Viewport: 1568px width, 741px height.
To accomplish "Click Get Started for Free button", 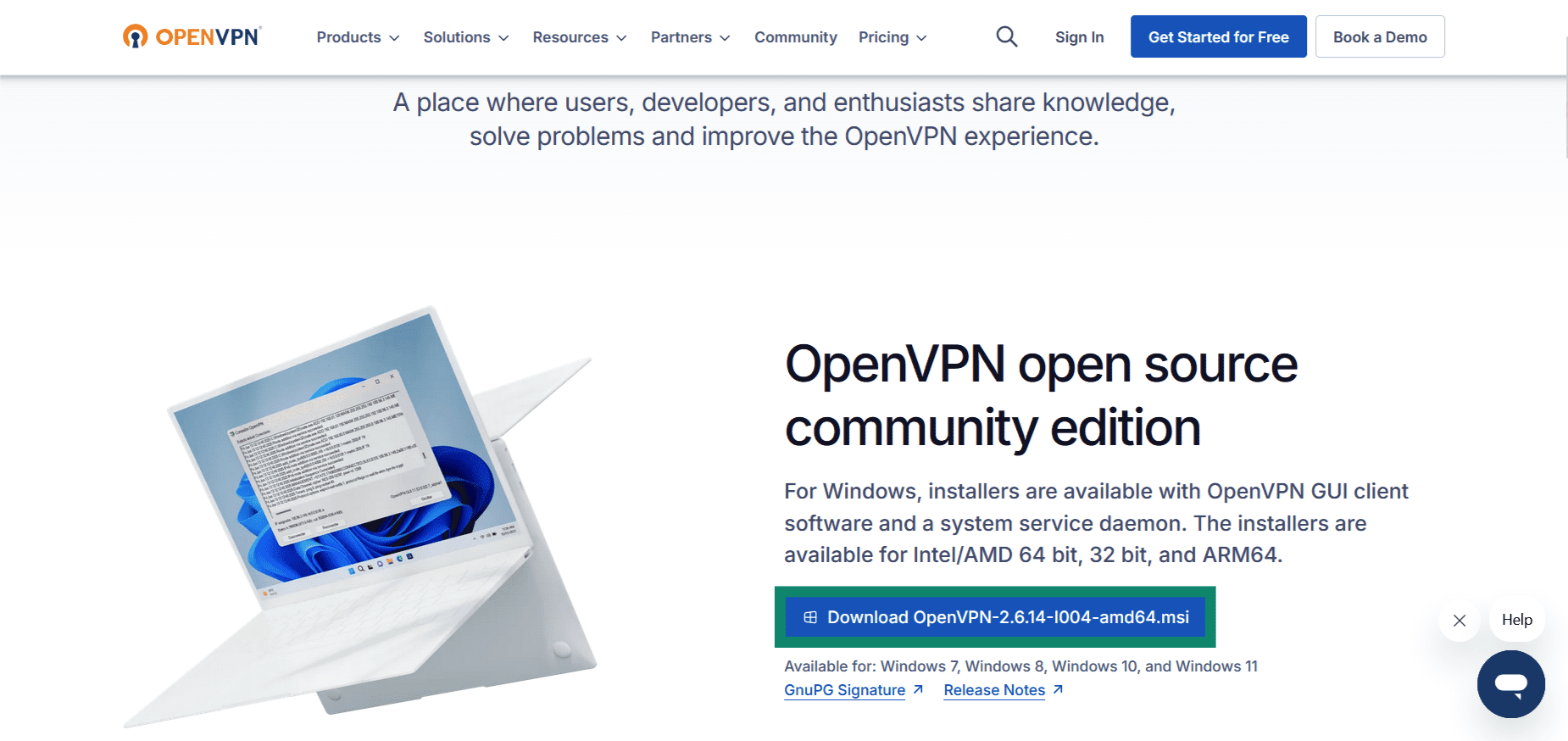I will pyautogui.click(x=1218, y=36).
